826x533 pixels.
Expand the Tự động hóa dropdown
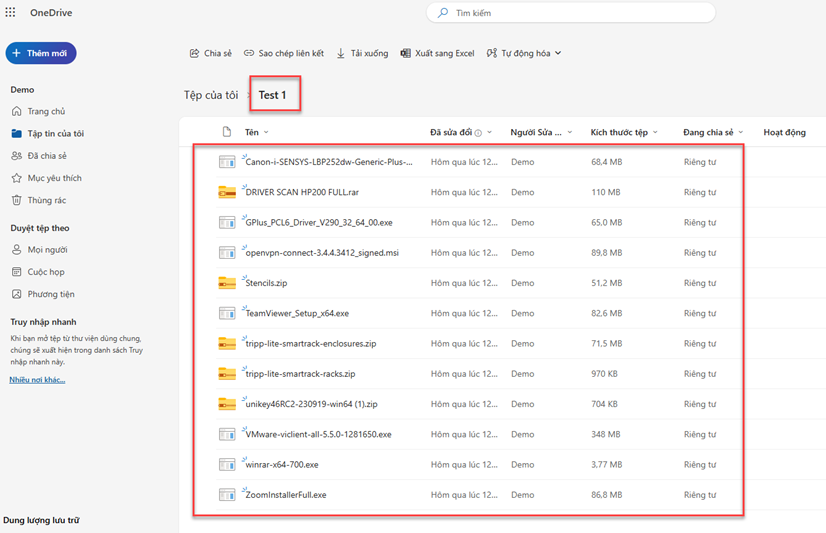coord(557,53)
